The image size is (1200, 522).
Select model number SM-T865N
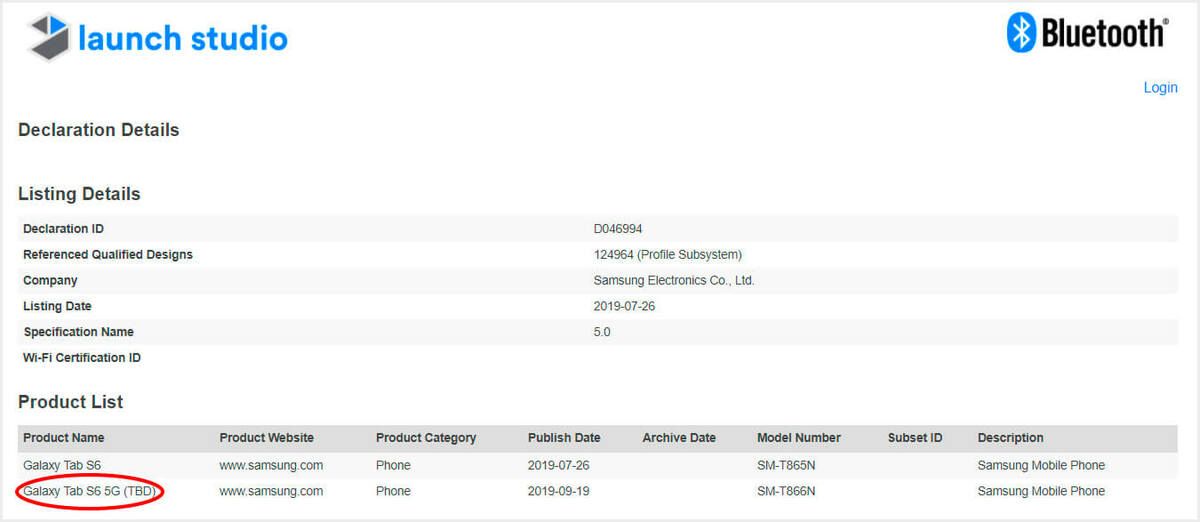786,465
